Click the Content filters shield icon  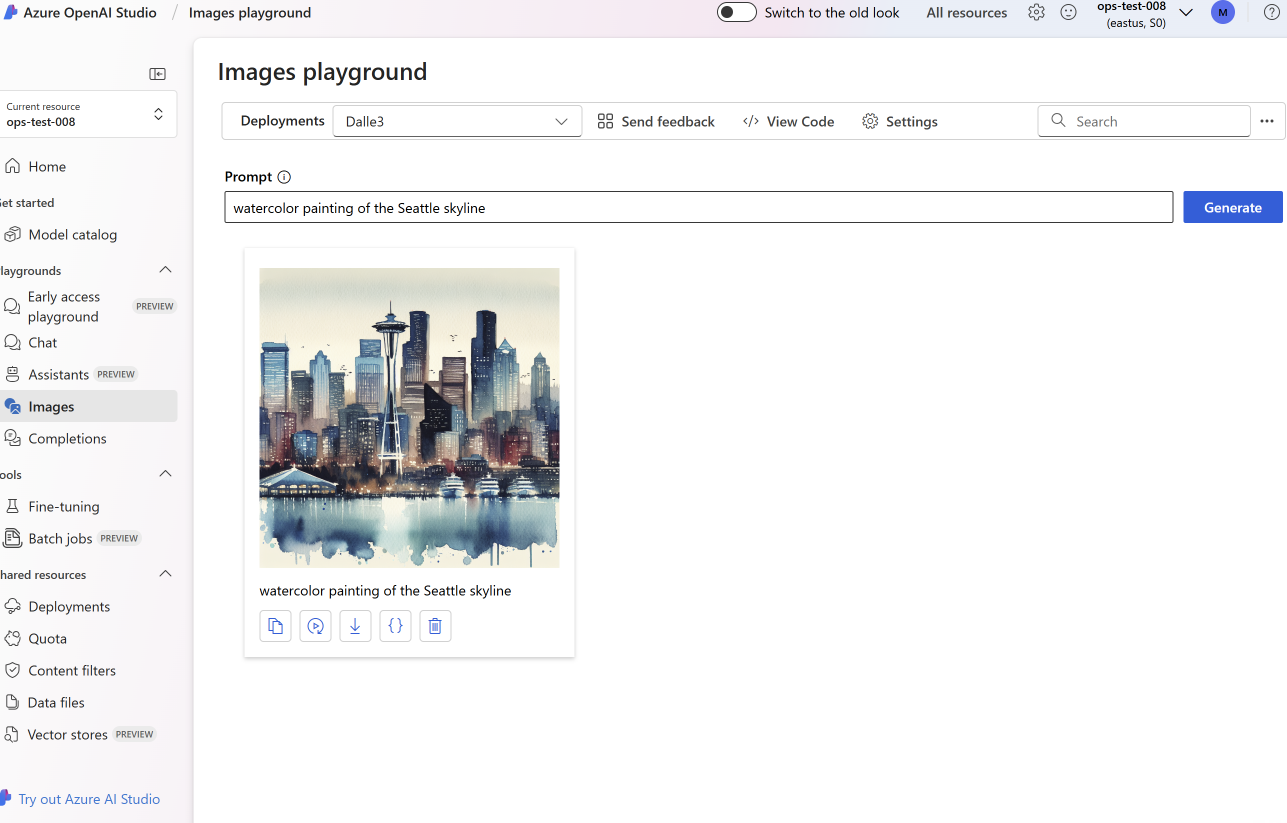click(x=12, y=670)
